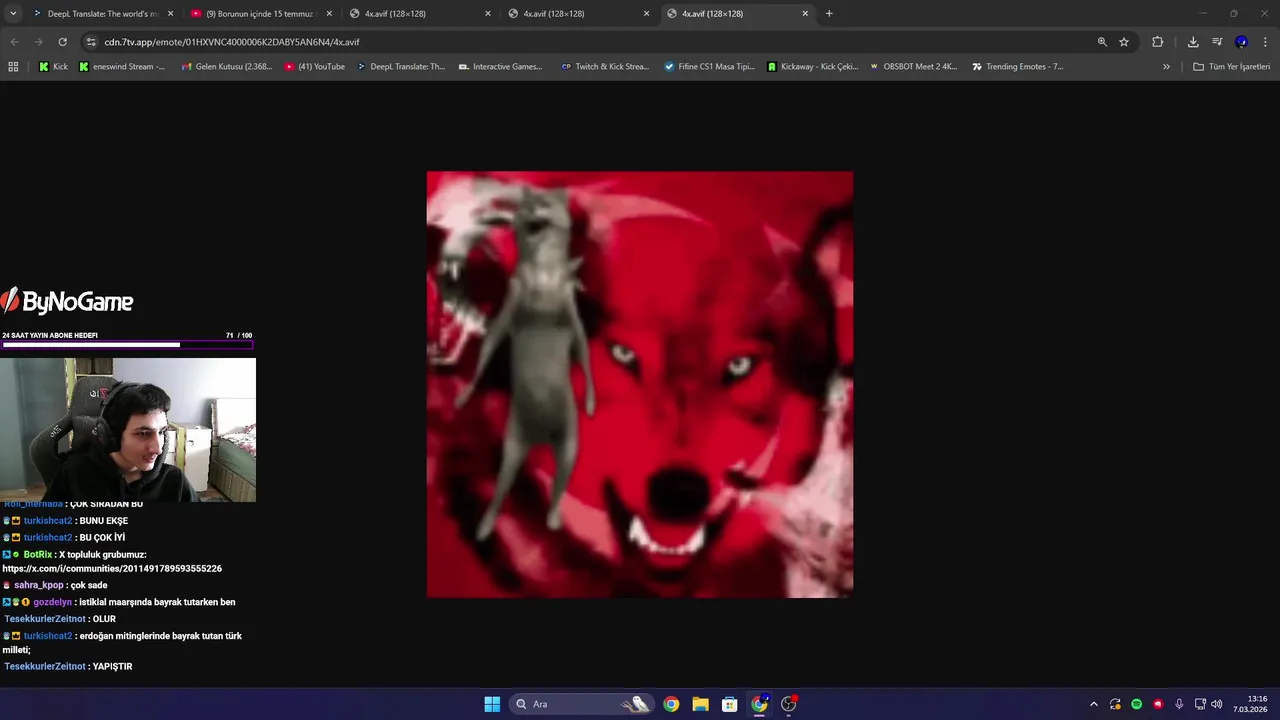Open the Tüm Yer İşaretleri folder
Viewport: 1280px width, 720px height.
click(x=1232, y=67)
